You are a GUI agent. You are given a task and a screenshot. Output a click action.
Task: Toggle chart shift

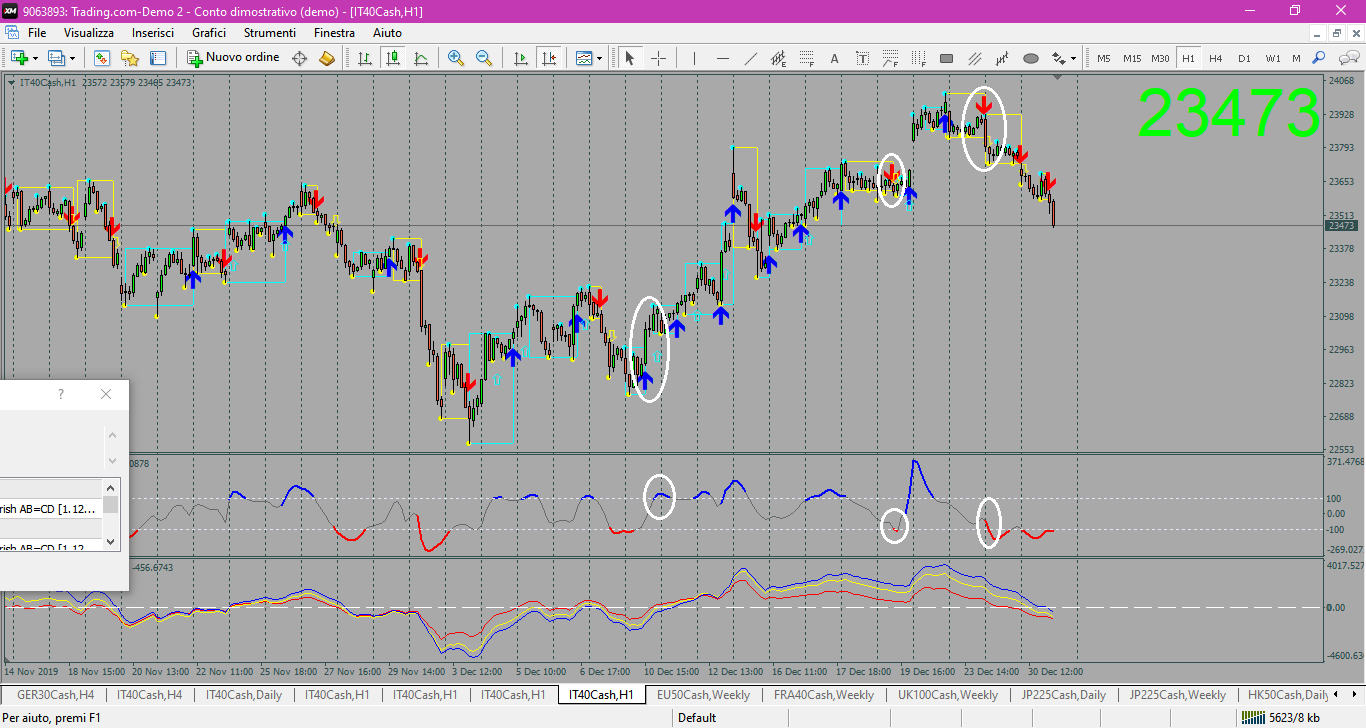pos(548,58)
